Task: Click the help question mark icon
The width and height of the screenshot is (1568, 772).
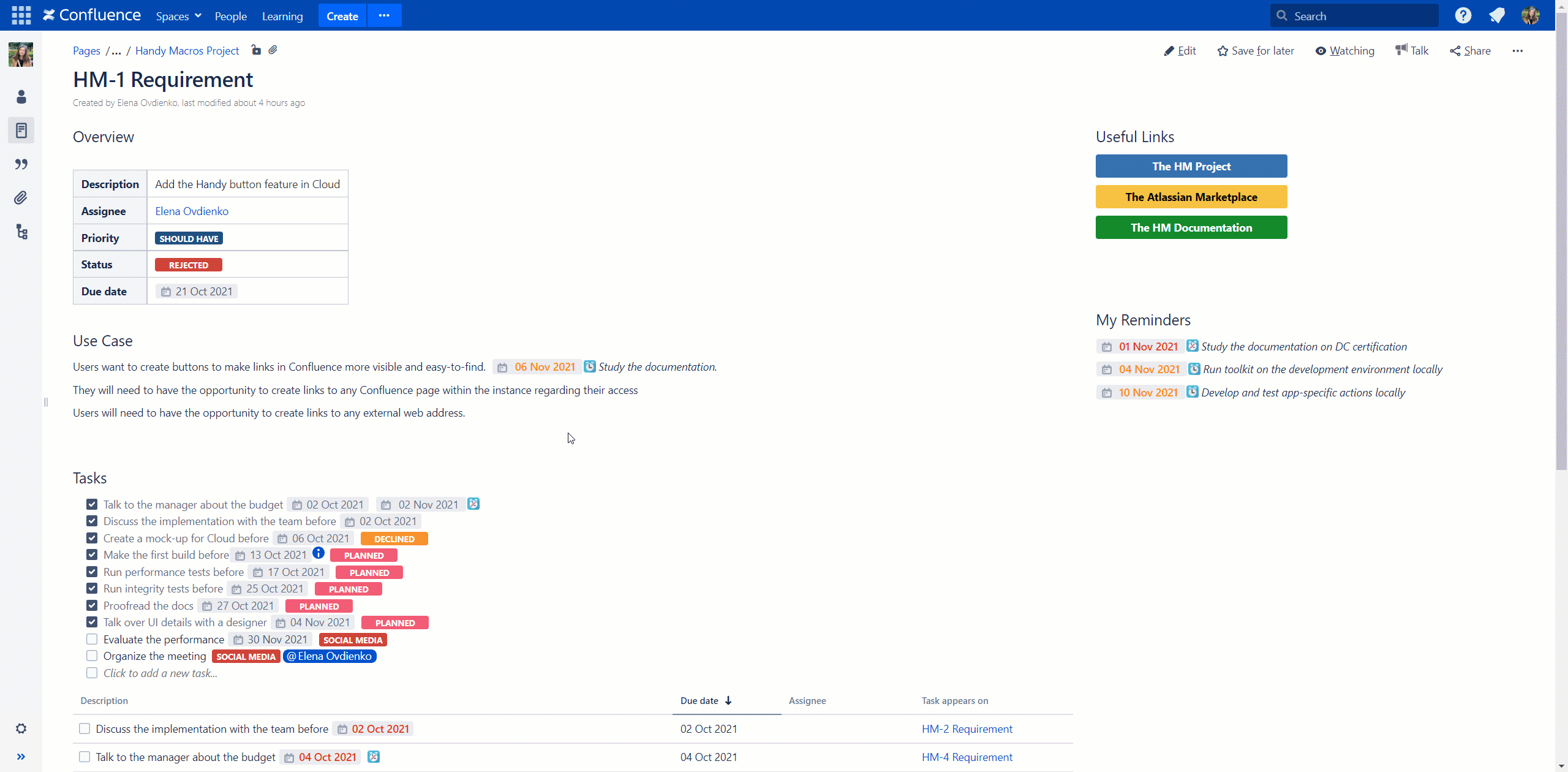Action: tap(1463, 15)
